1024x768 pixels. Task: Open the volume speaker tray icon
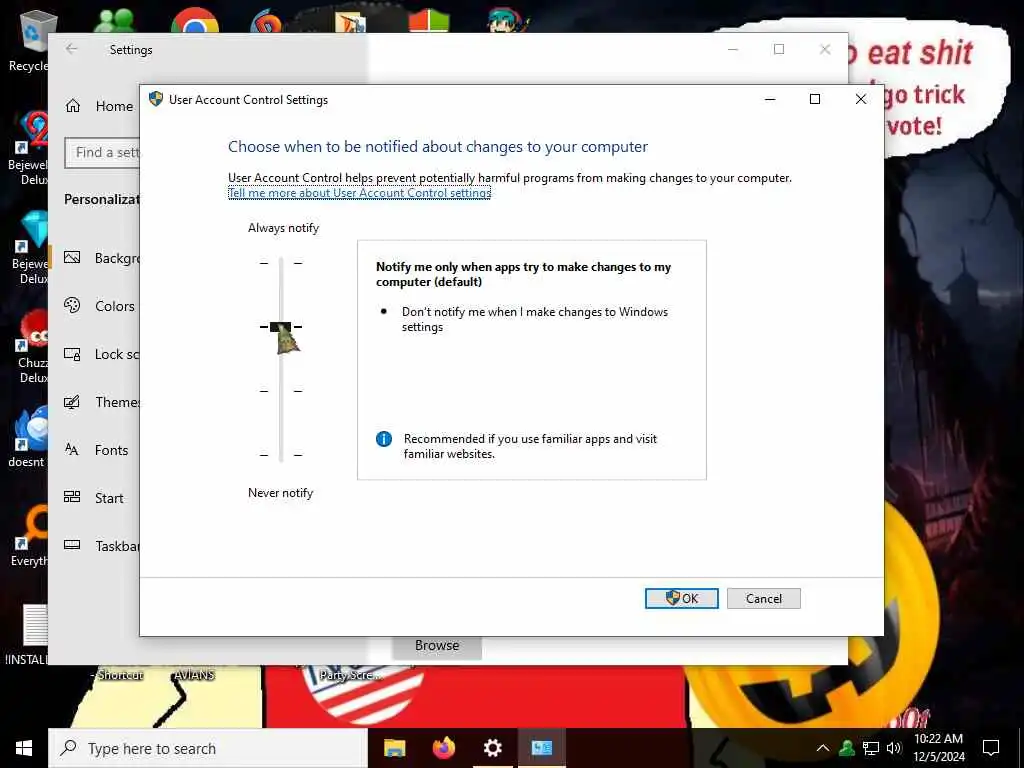[x=894, y=748]
